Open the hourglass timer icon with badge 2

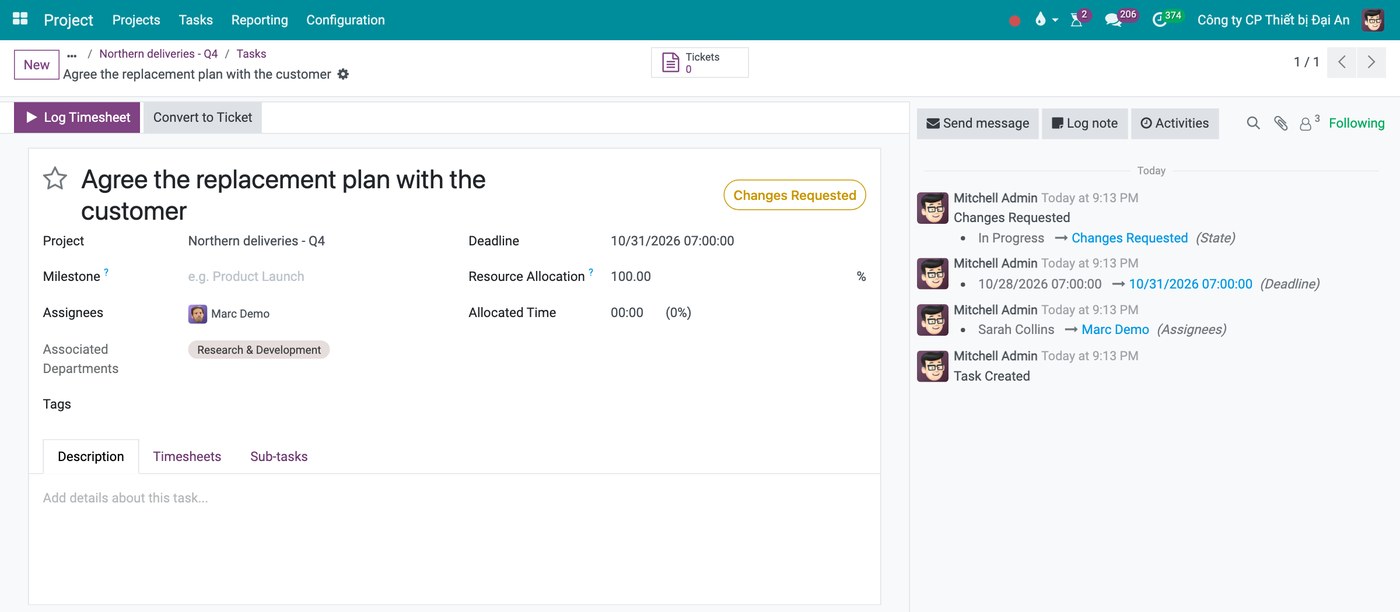point(1078,19)
